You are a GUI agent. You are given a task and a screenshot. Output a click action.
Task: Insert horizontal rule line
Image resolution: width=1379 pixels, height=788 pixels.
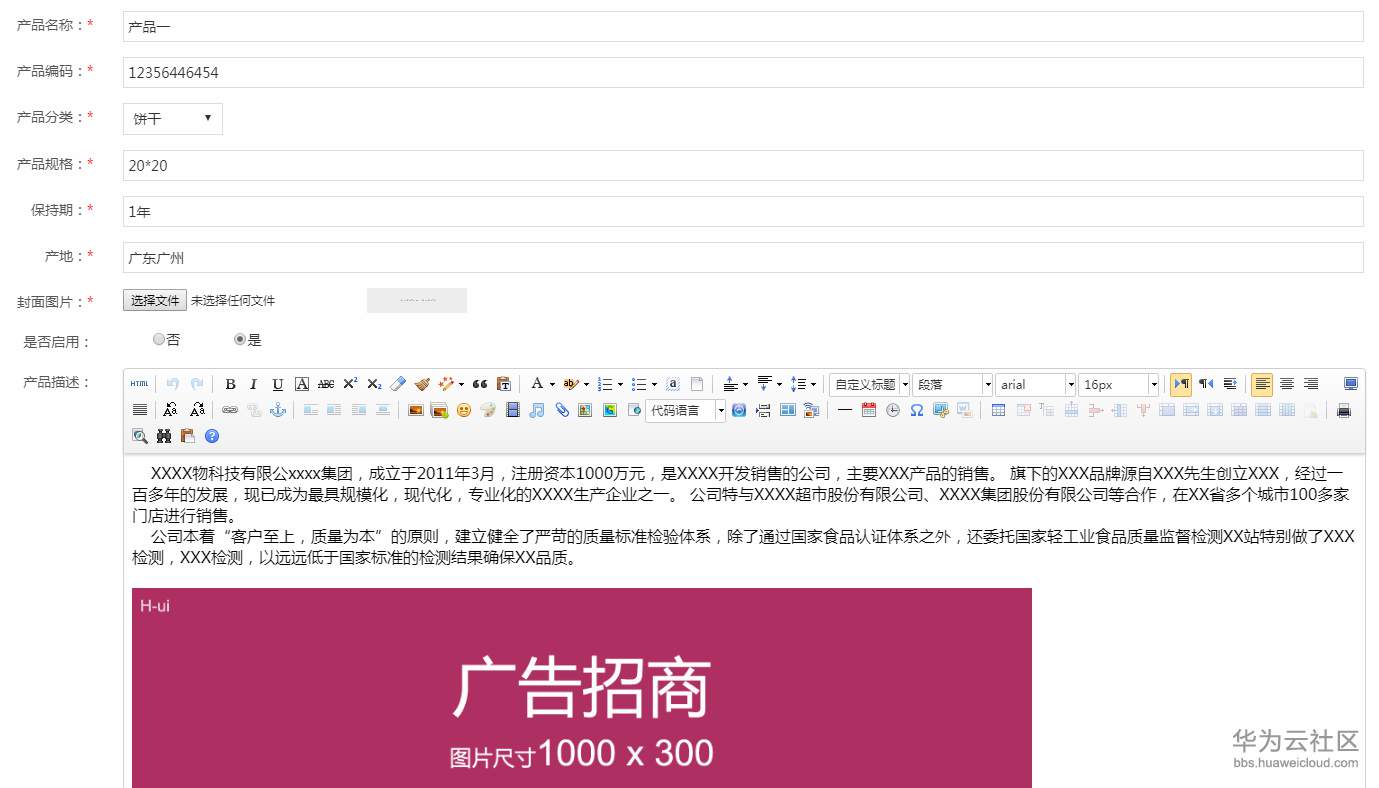(844, 410)
